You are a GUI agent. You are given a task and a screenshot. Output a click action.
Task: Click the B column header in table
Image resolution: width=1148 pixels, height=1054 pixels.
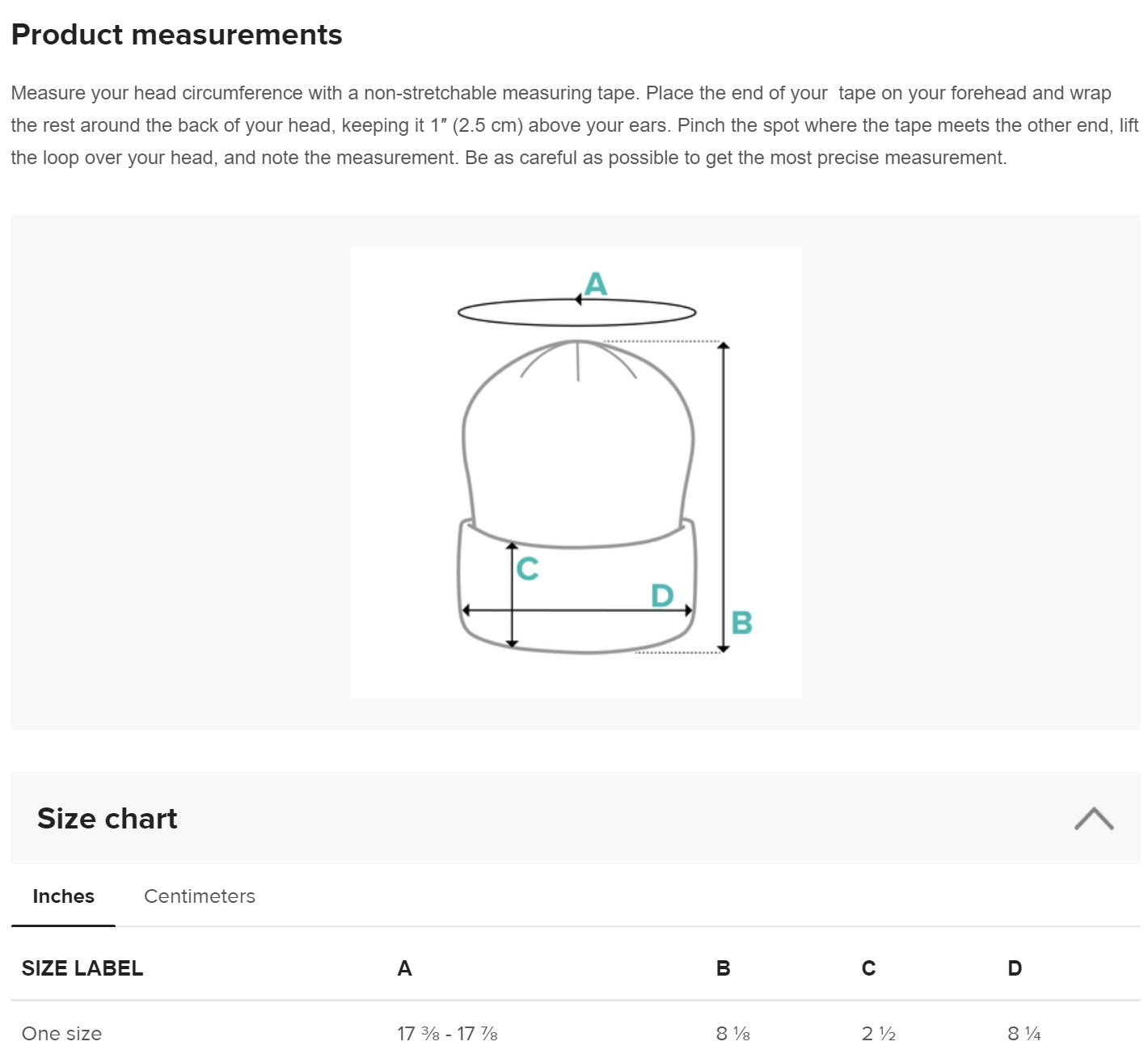(x=723, y=968)
